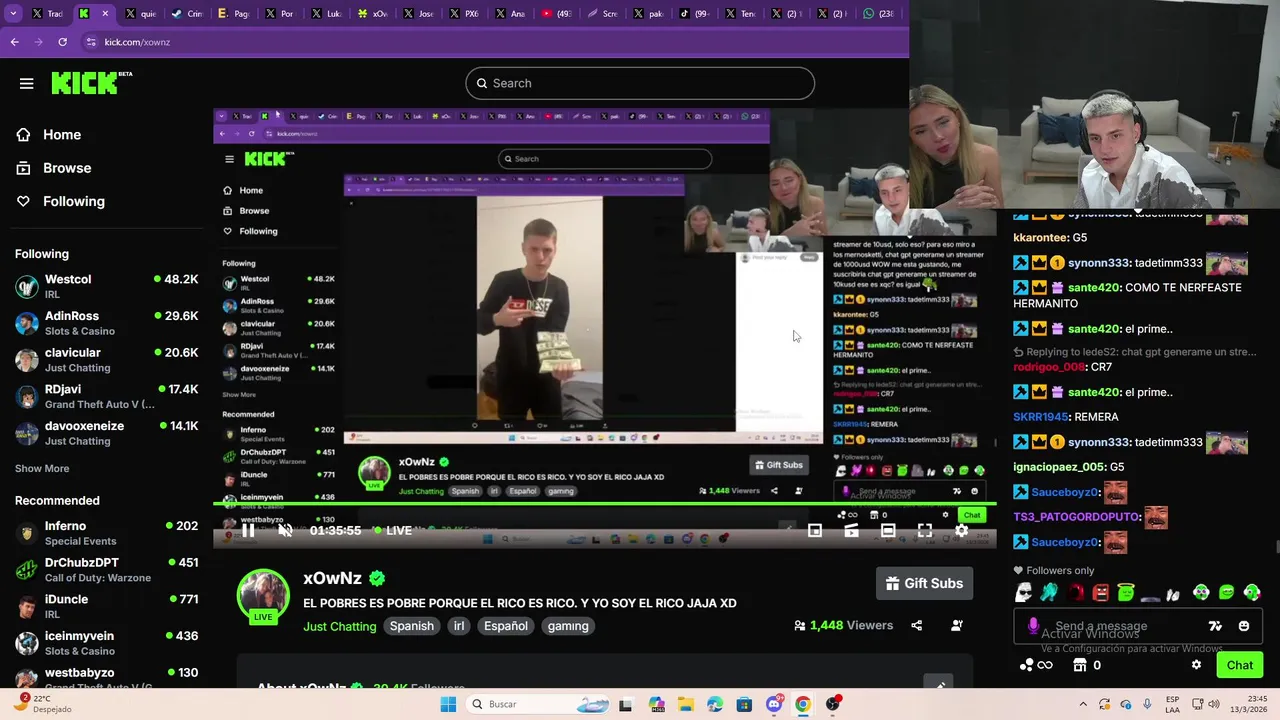Open clavicular channel in Following list
The image size is (1280, 720).
tap(106, 360)
